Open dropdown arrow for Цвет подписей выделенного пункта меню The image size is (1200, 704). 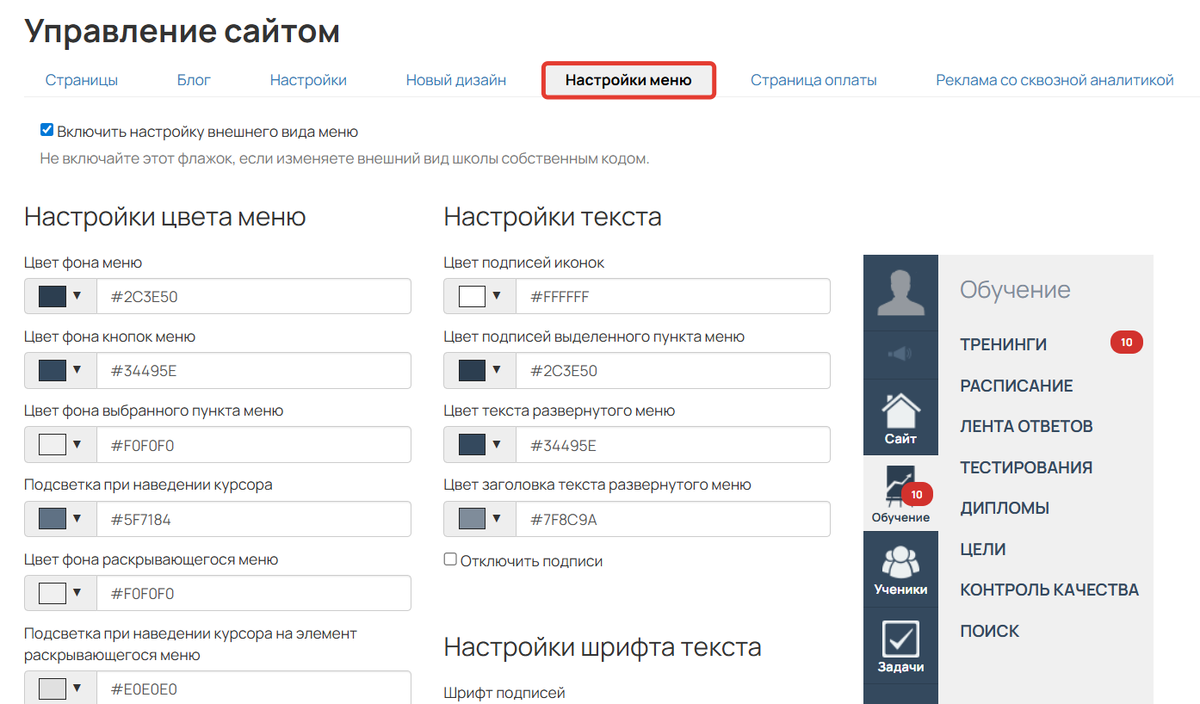497,370
